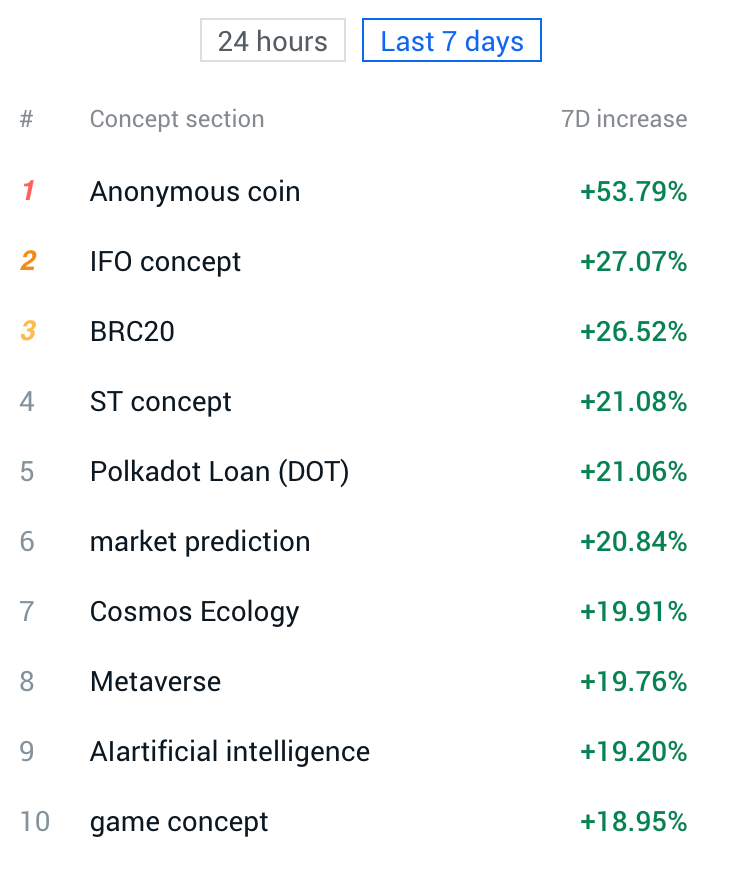The image size is (736, 884).
Task: Click the yellow rank 3 badge
Action: click(x=28, y=330)
